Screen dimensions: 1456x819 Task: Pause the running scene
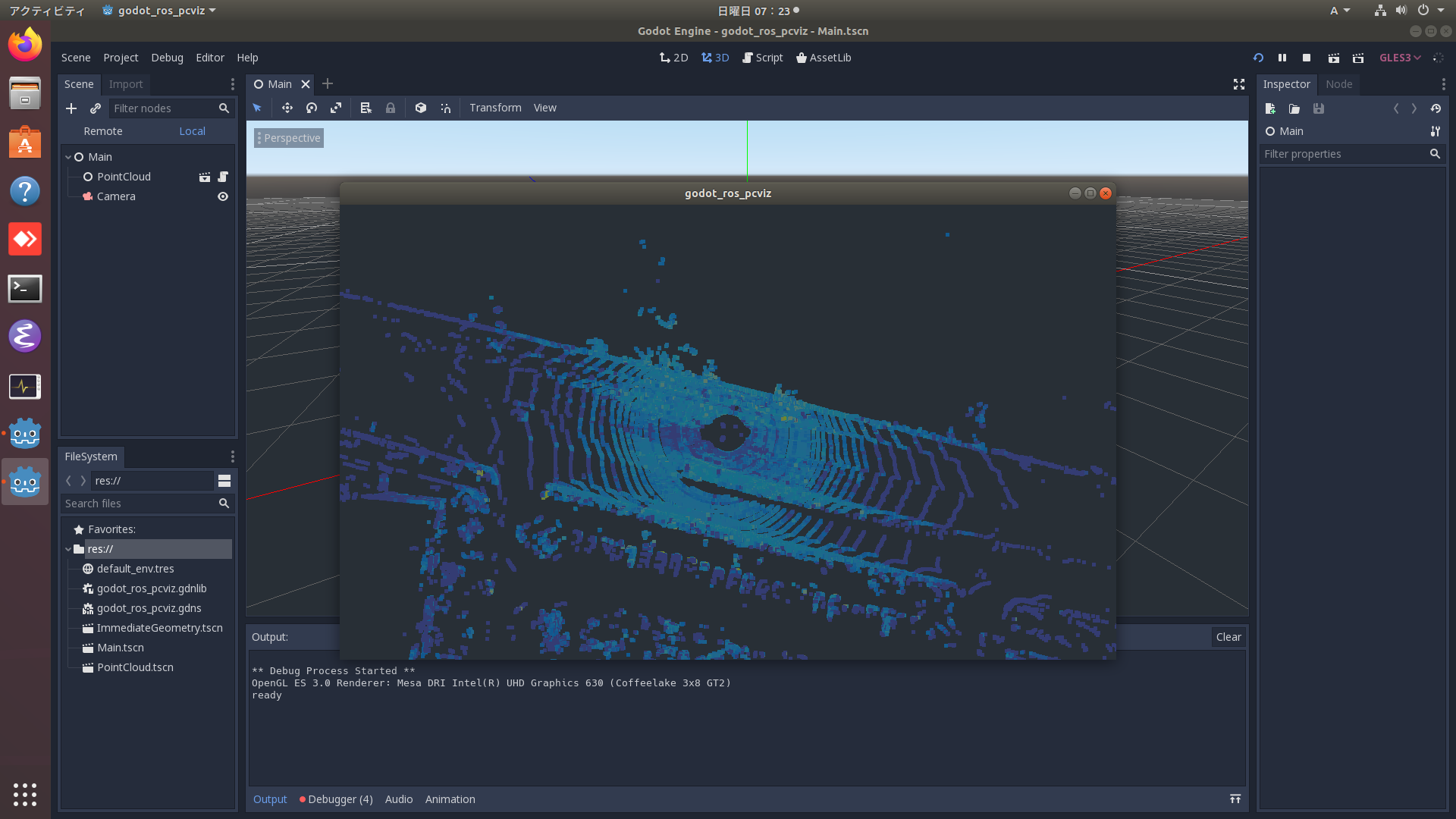click(x=1282, y=58)
